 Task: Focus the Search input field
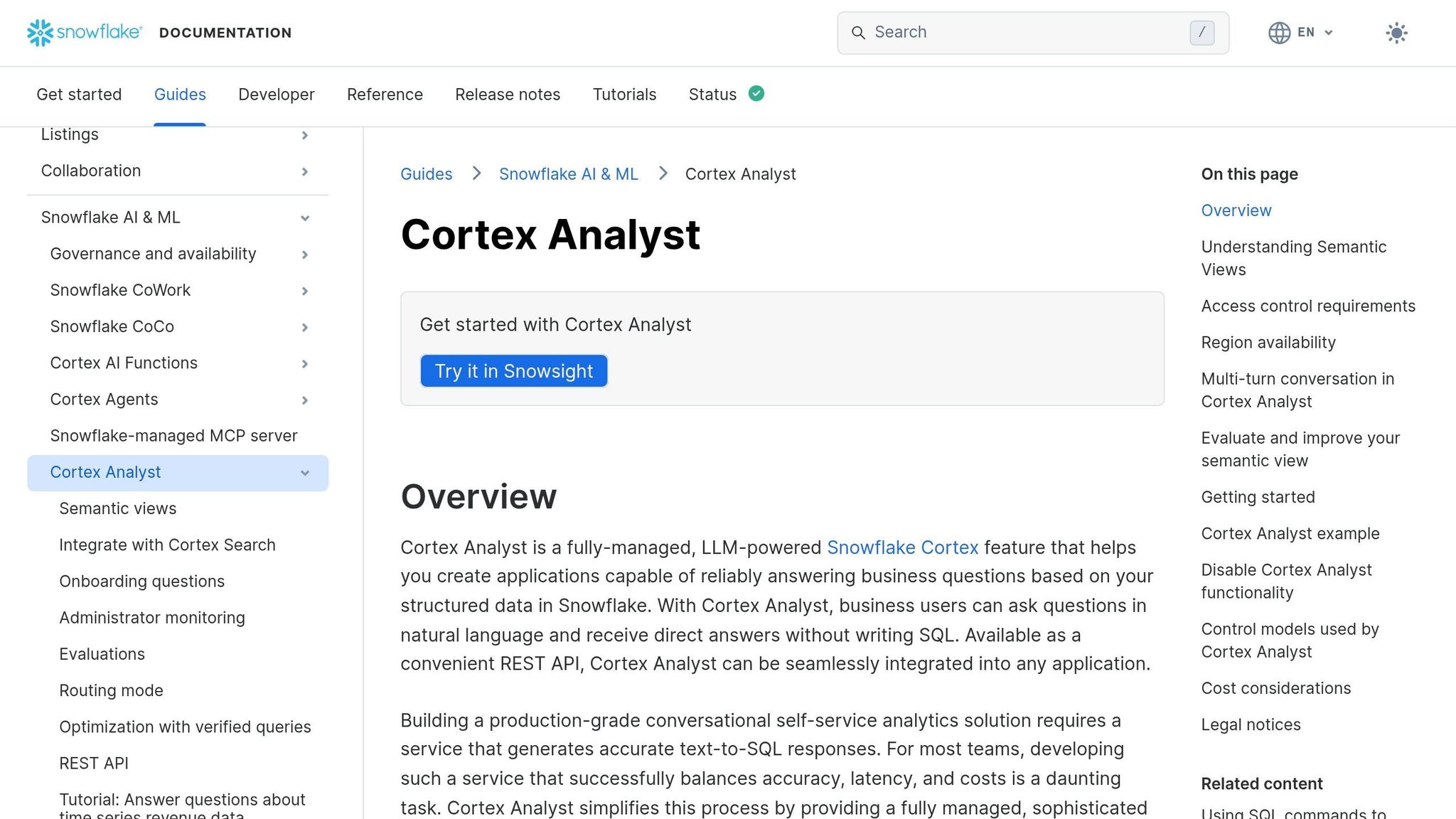point(1033,33)
